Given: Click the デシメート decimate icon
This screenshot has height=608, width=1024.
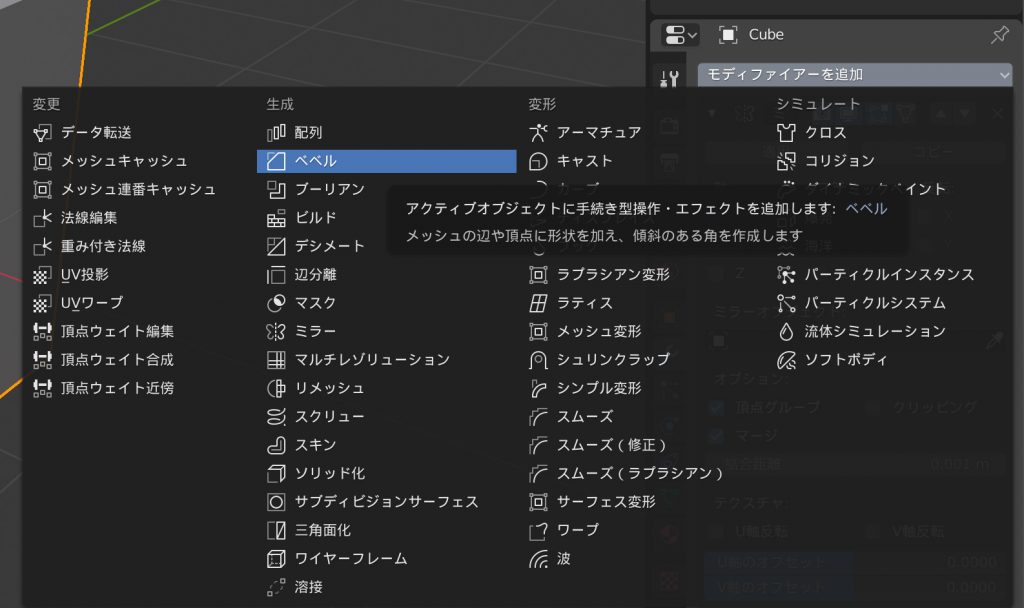Looking at the screenshot, I should tap(276, 247).
